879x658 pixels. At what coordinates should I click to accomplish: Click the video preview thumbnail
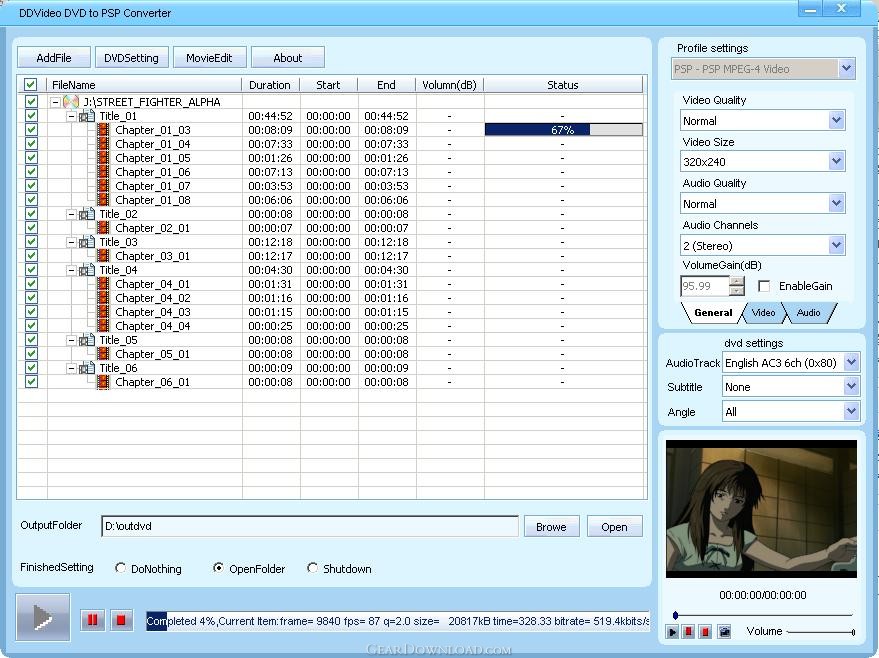(761, 508)
